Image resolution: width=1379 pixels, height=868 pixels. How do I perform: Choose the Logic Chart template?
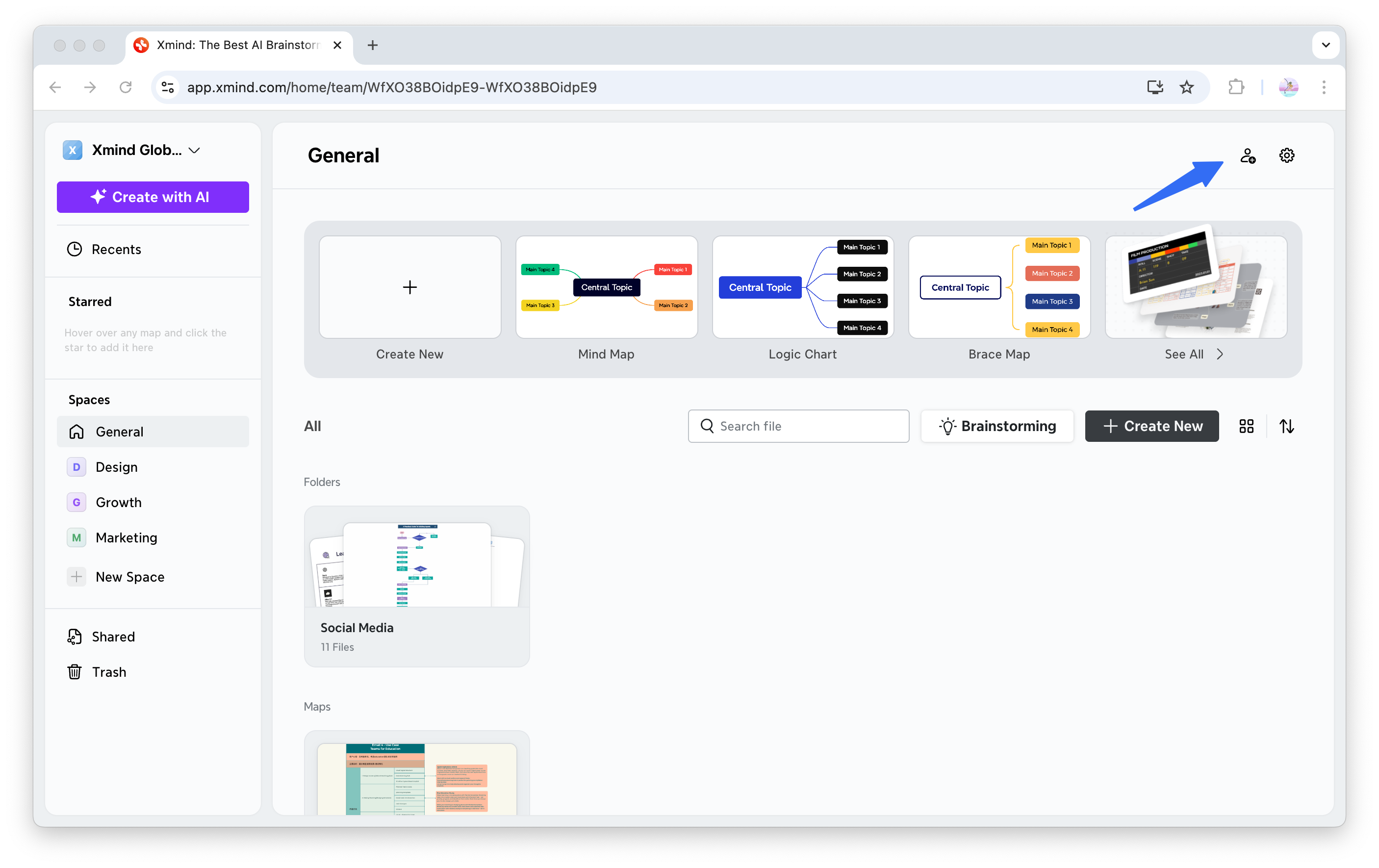(x=803, y=287)
